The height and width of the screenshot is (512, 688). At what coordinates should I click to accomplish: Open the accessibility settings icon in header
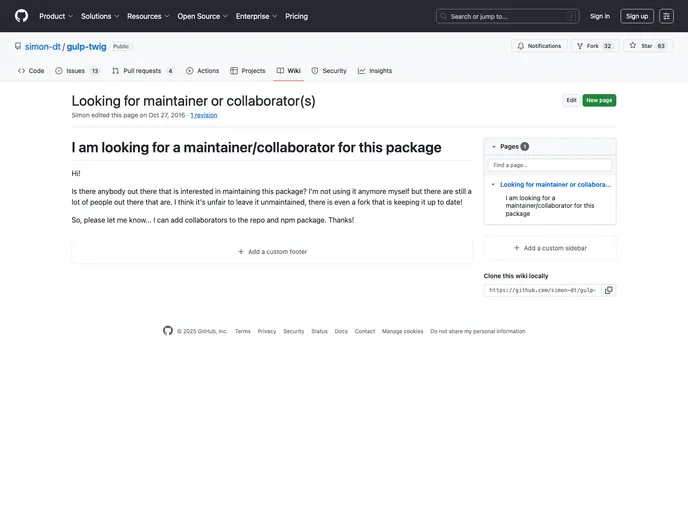coord(666,16)
